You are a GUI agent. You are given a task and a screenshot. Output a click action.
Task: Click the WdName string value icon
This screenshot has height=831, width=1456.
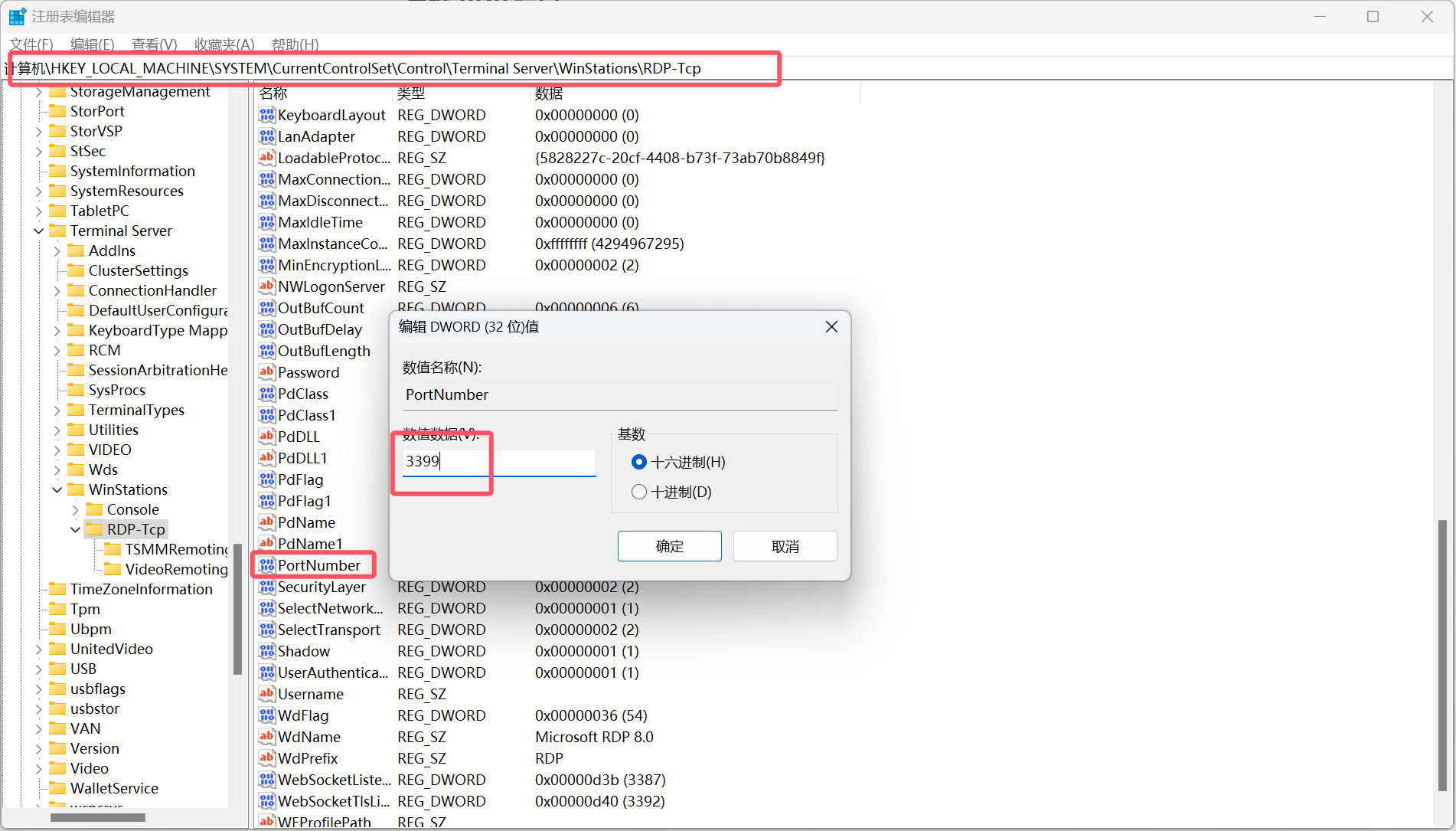(x=266, y=737)
